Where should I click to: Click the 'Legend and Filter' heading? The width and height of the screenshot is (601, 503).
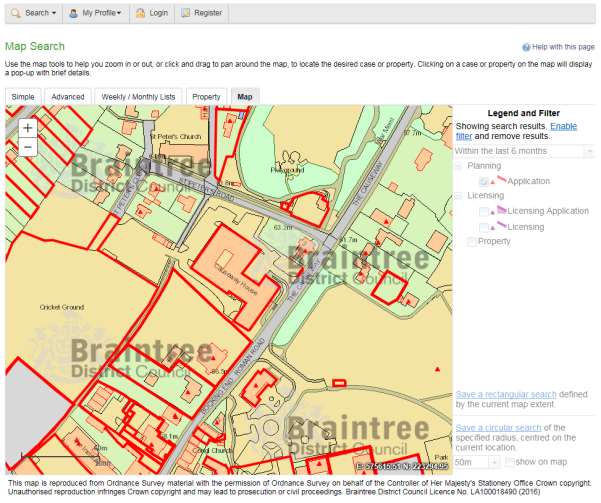[524, 113]
